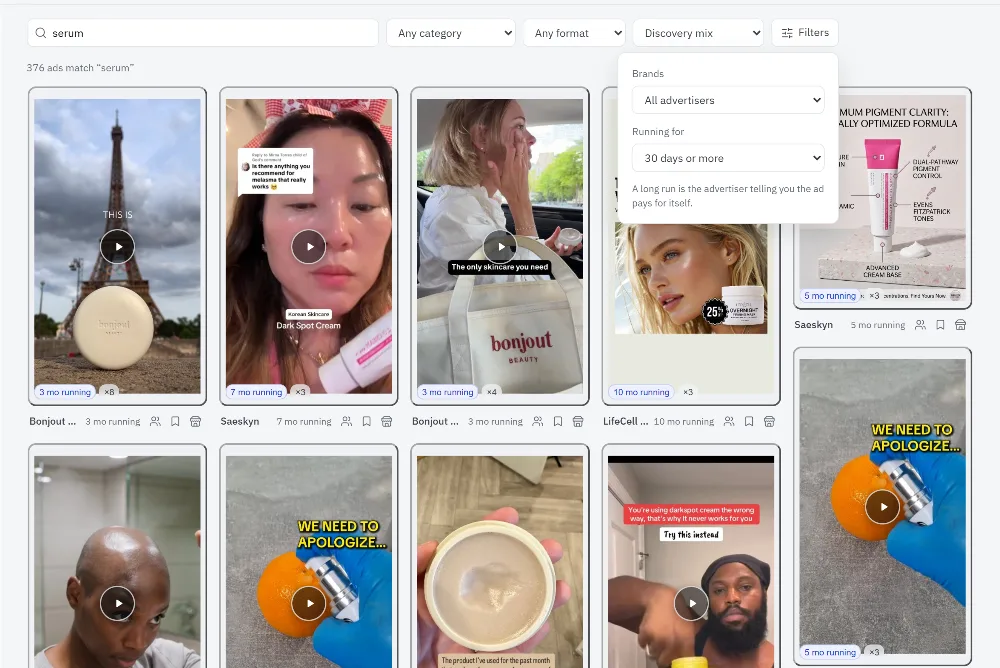
Task: Open store icon on Saeskyn 5 mo card
Action: (961, 325)
